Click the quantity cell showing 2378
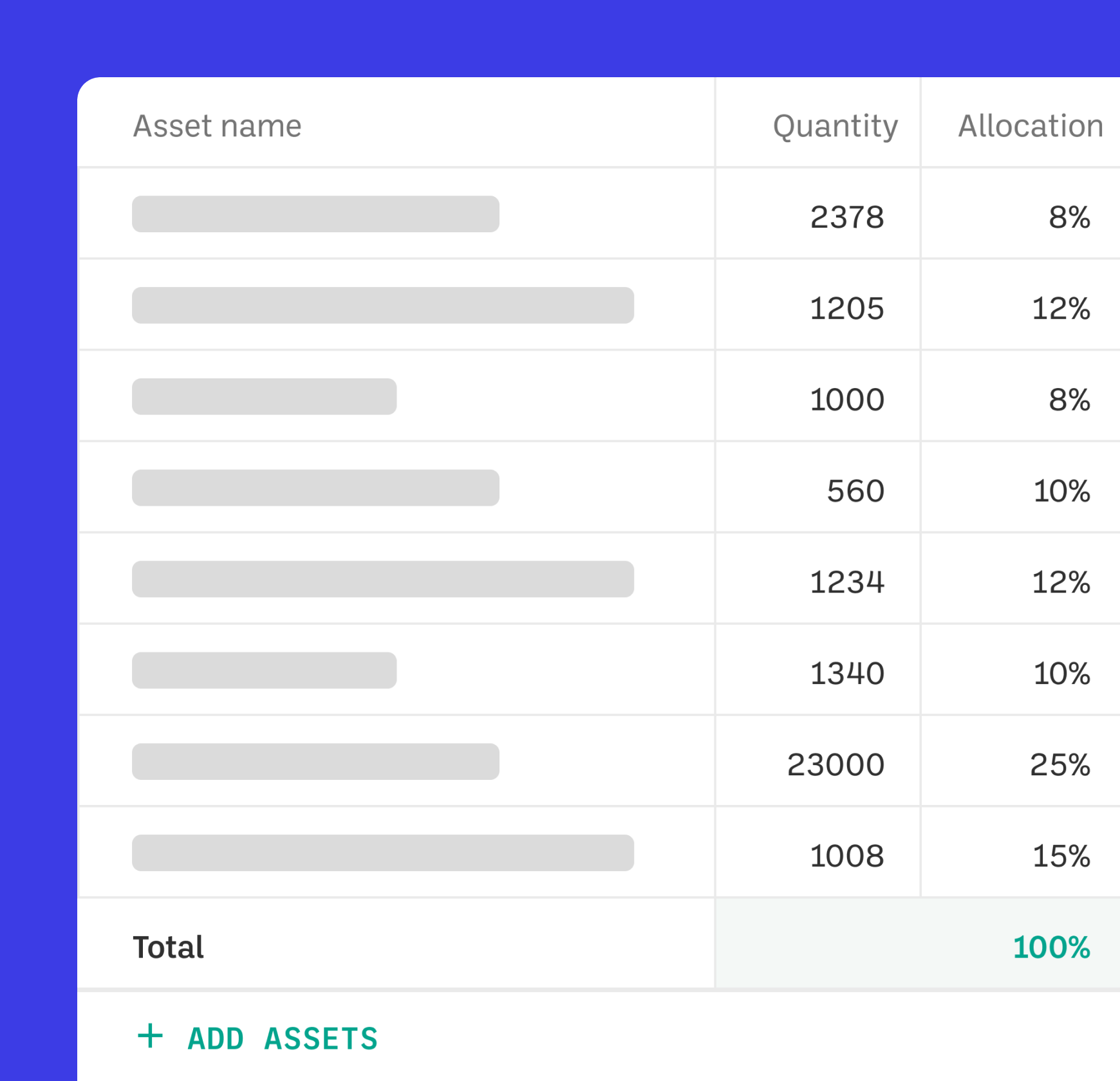Viewport: 1120px width, 1081px height. coord(846,217)
